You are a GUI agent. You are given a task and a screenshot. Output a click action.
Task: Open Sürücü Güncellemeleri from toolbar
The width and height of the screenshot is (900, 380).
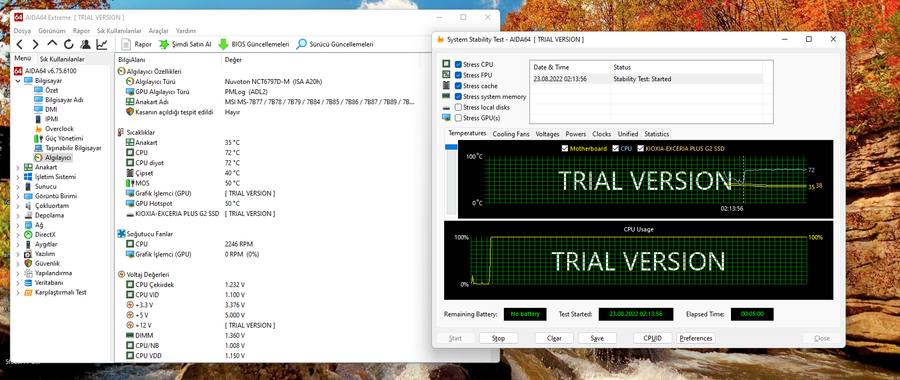[x=335, y=44]
